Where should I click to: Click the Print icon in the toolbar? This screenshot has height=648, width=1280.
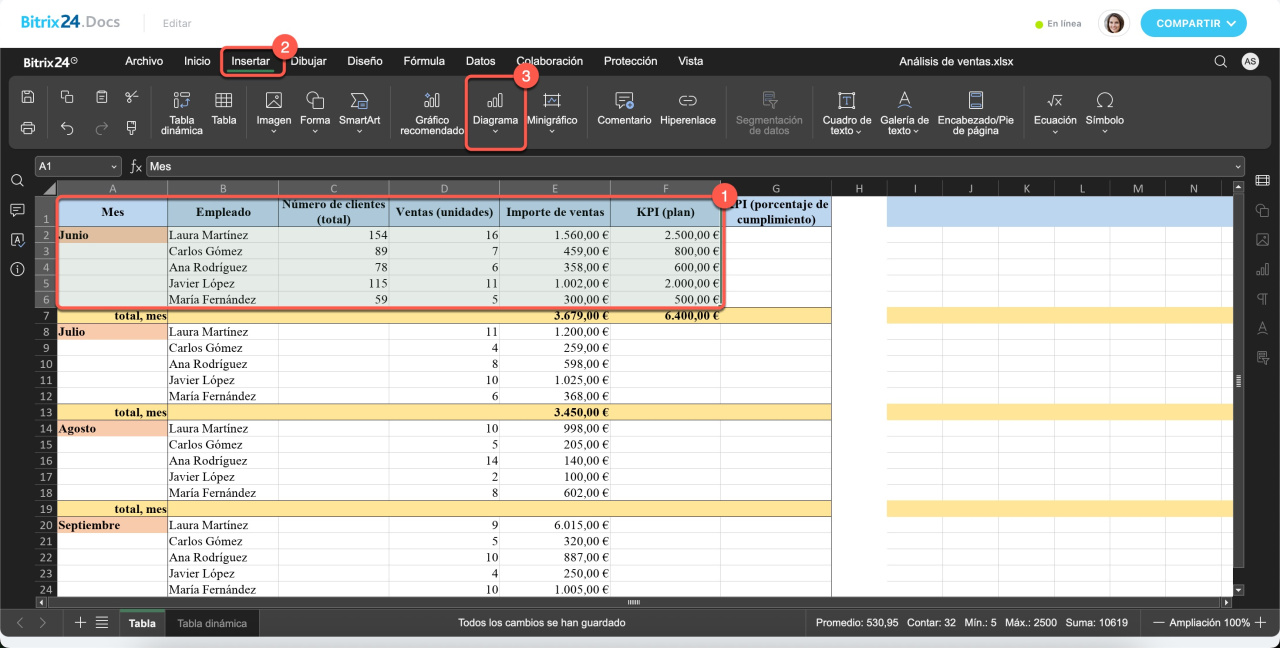pos(28,128)
